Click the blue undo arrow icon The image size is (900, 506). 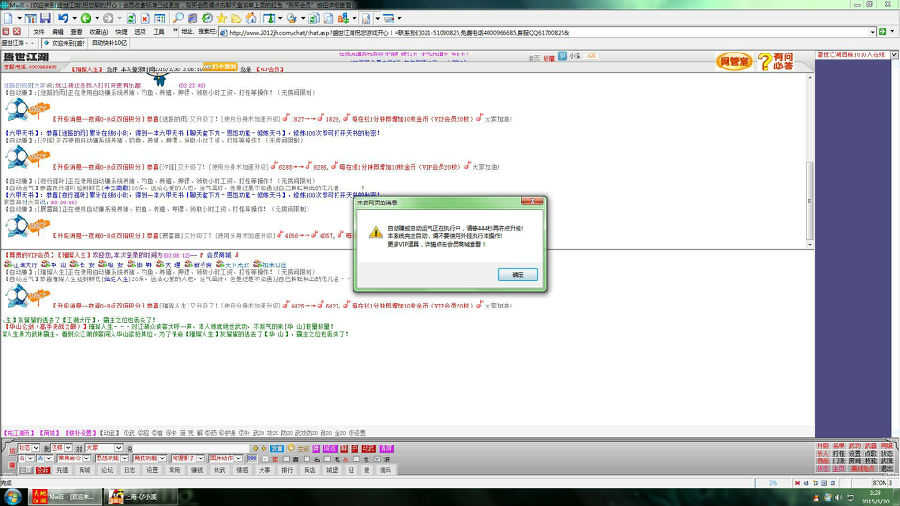63,19
